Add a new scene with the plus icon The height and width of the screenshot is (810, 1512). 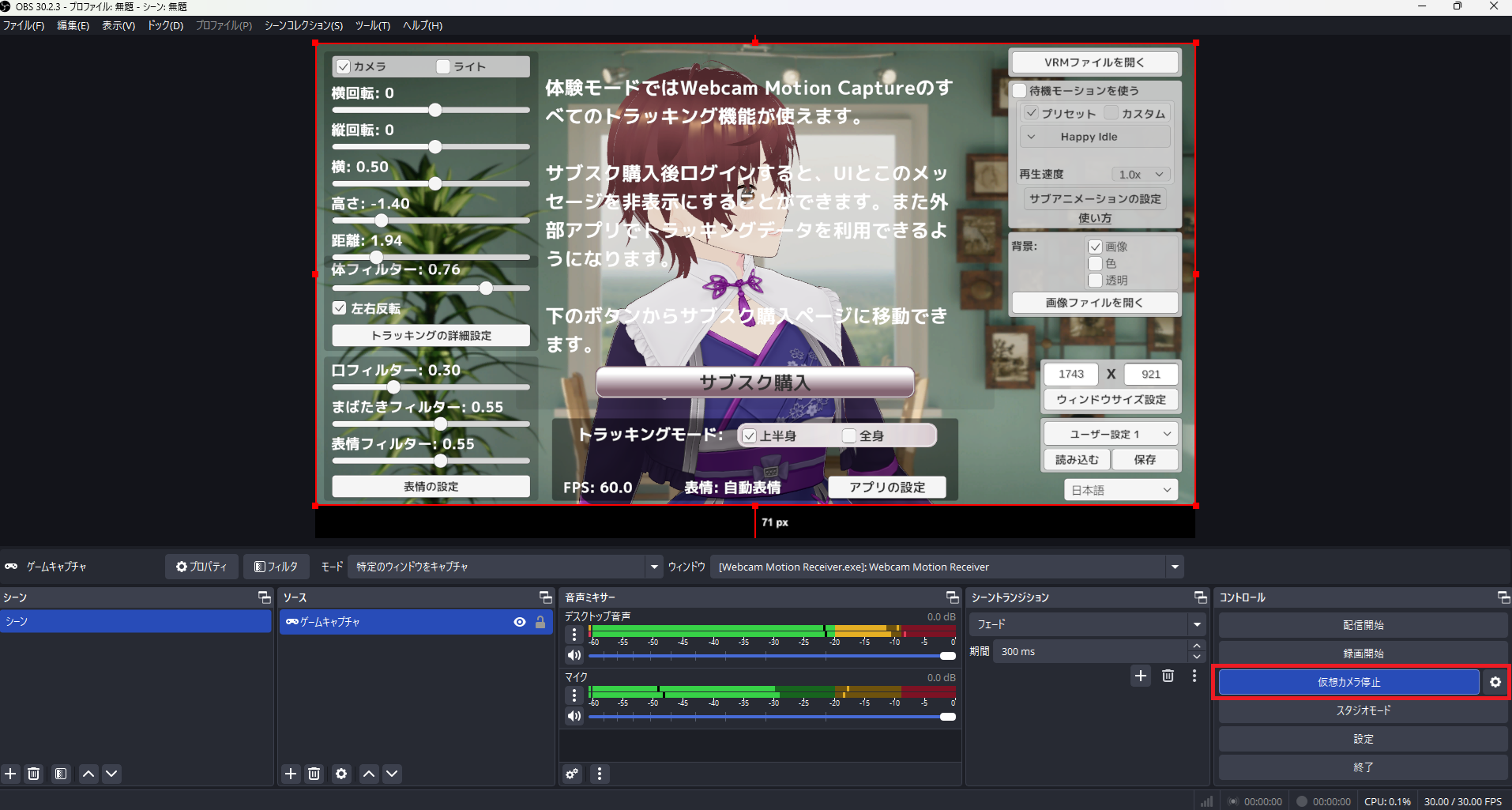[11, 774]
